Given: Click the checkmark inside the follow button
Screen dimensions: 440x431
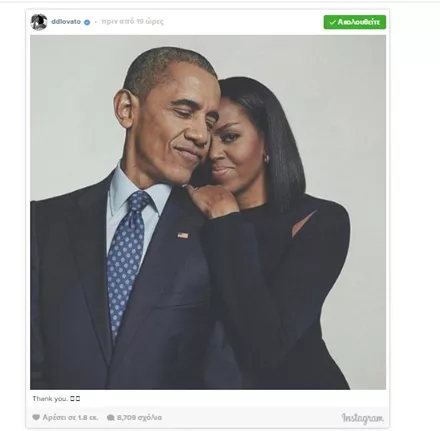Looking at the screenshot, I should [332, 22].
